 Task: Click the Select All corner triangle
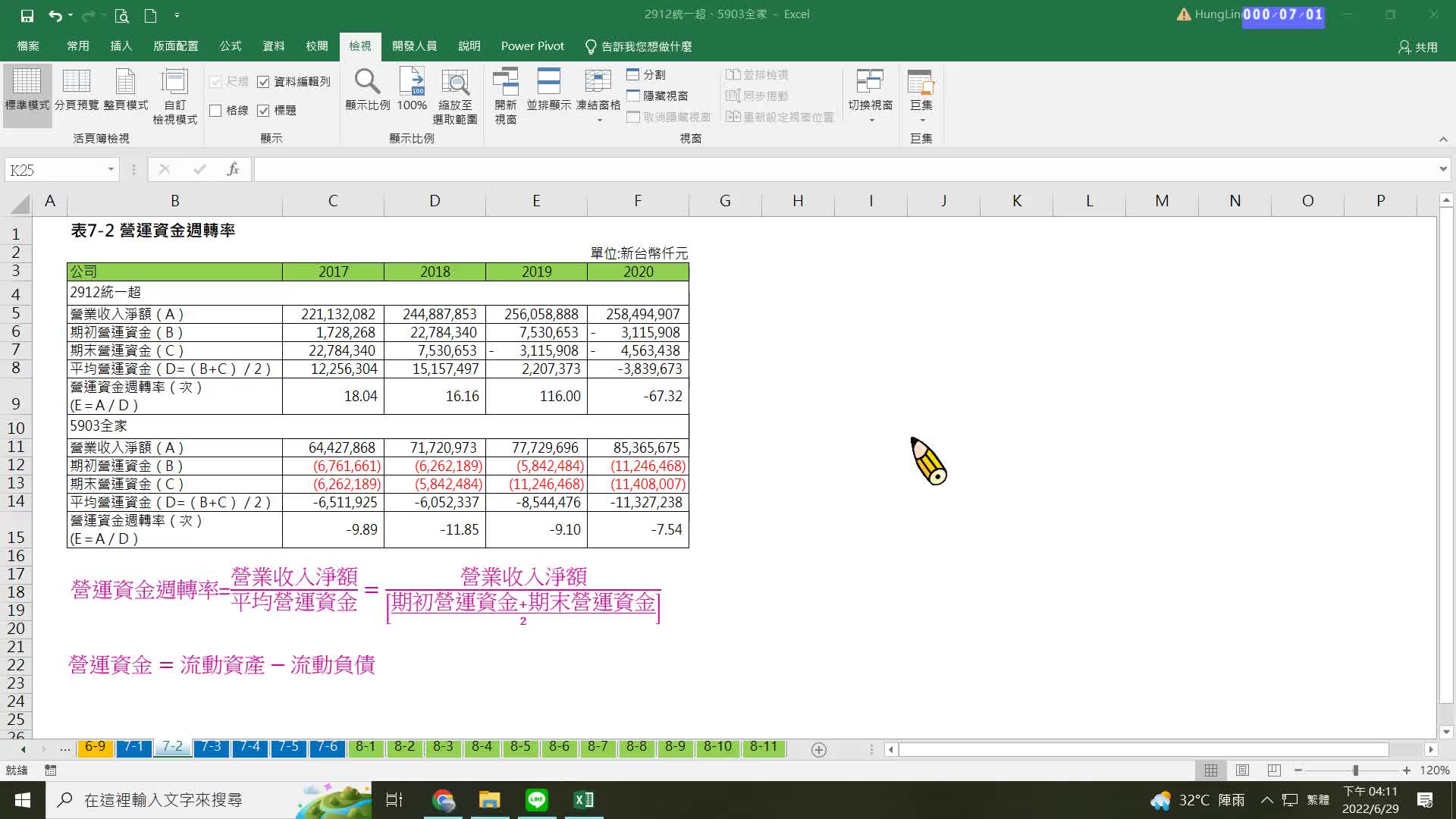[20, 203]
